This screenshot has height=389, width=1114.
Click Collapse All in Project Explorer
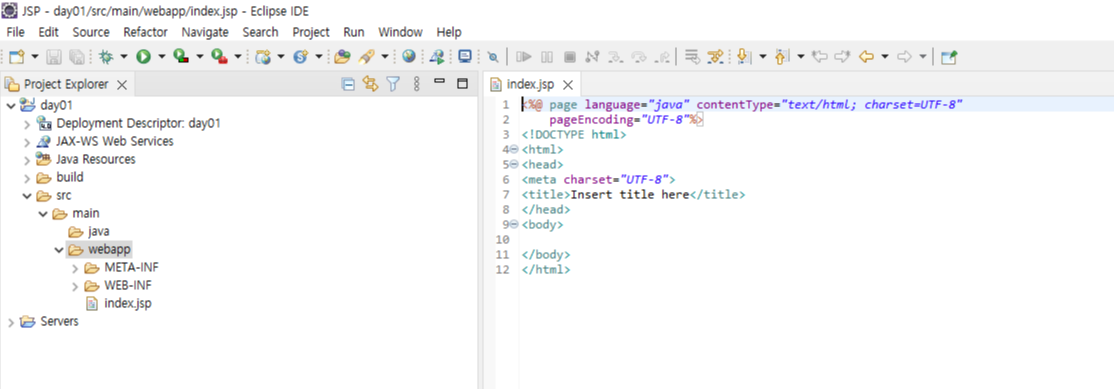point(348,84)
